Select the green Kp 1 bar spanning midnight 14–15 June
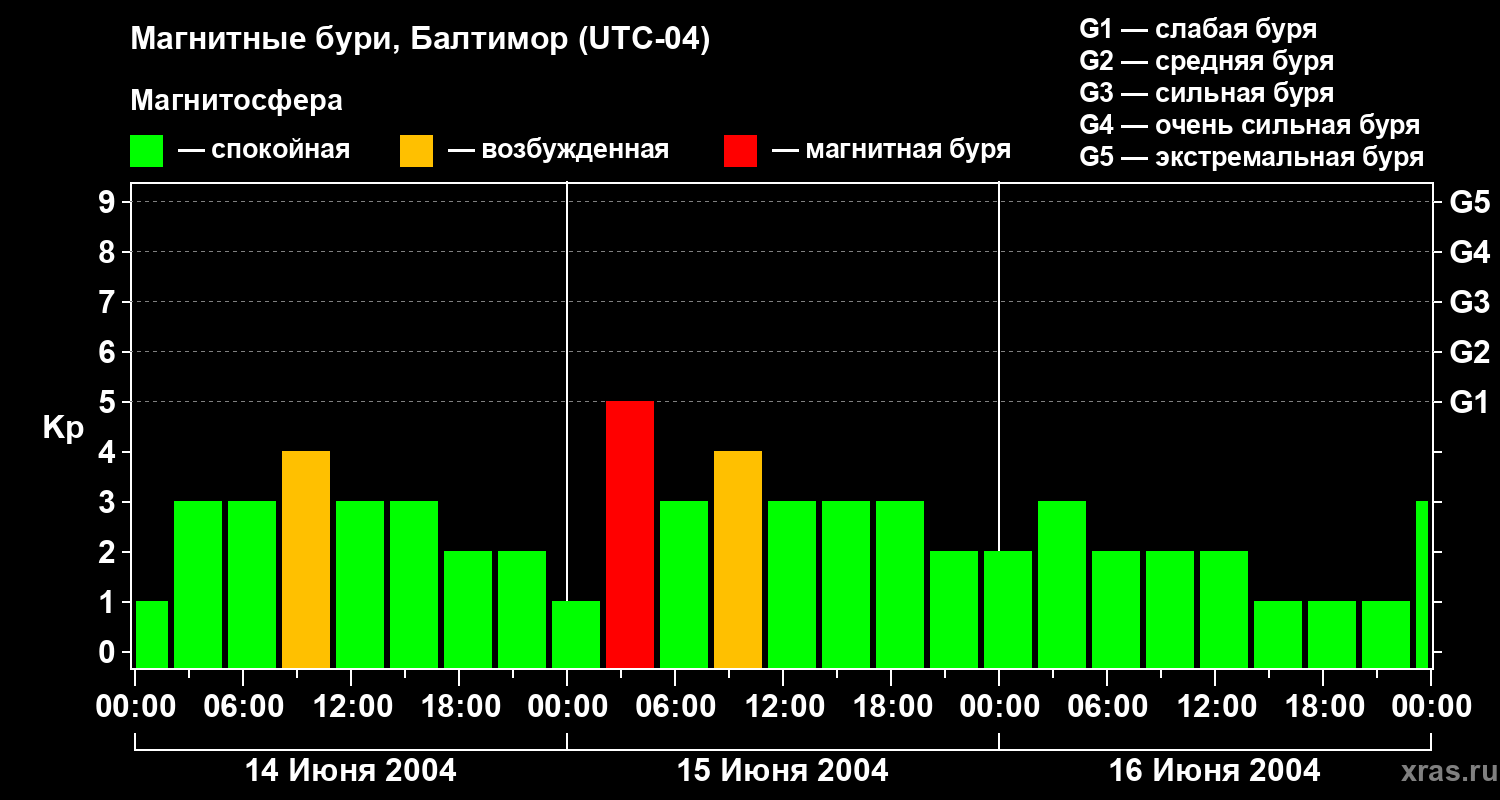The width and height of the screenshot is (1500, 800). click(x=576, y=634)
